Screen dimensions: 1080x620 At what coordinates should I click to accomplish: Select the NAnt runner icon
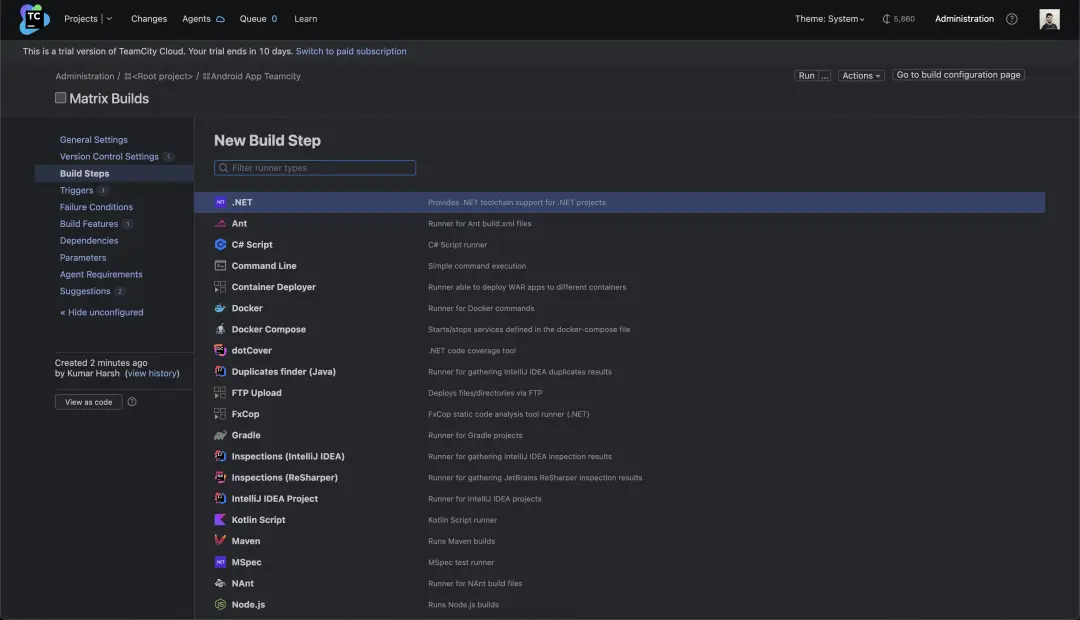220,583
